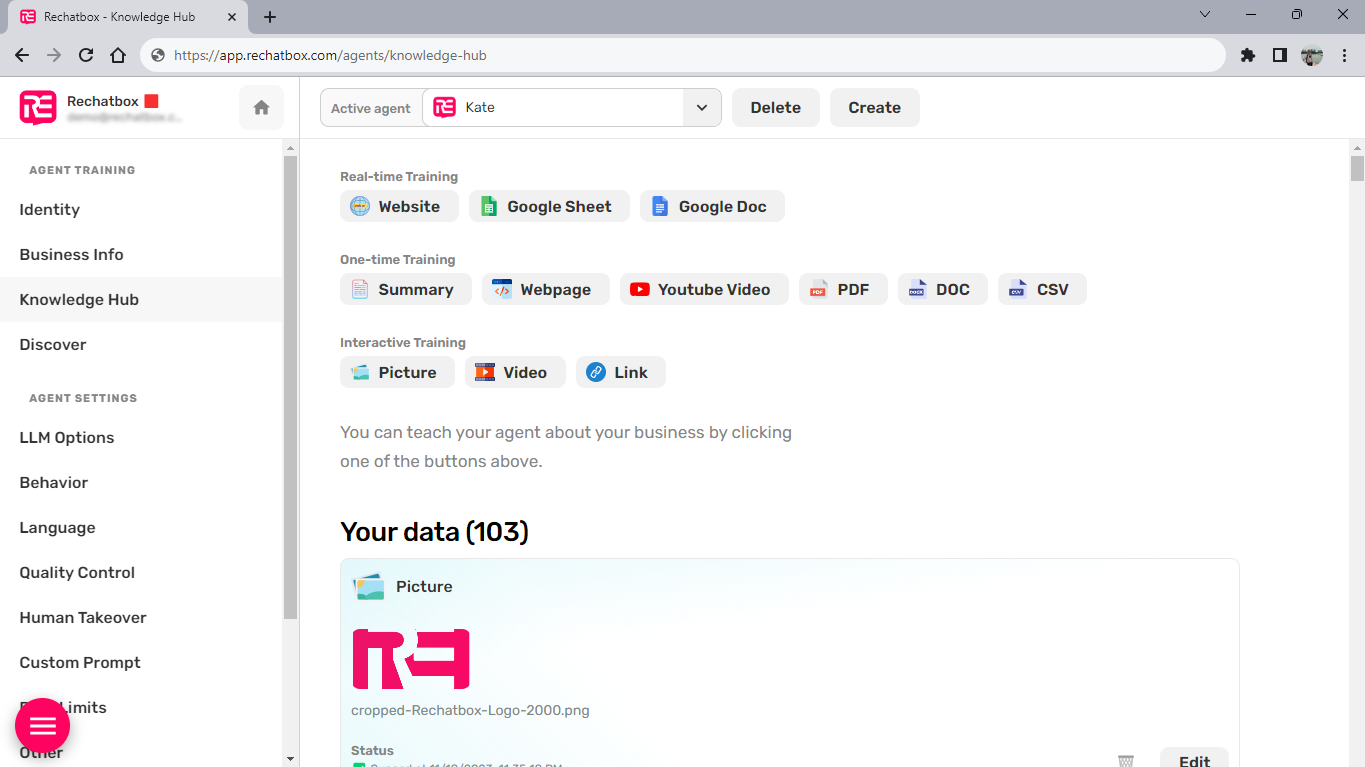Open Discover in sidebar
The width and height of the screenshot is (1365, 767).
[141, 344]
